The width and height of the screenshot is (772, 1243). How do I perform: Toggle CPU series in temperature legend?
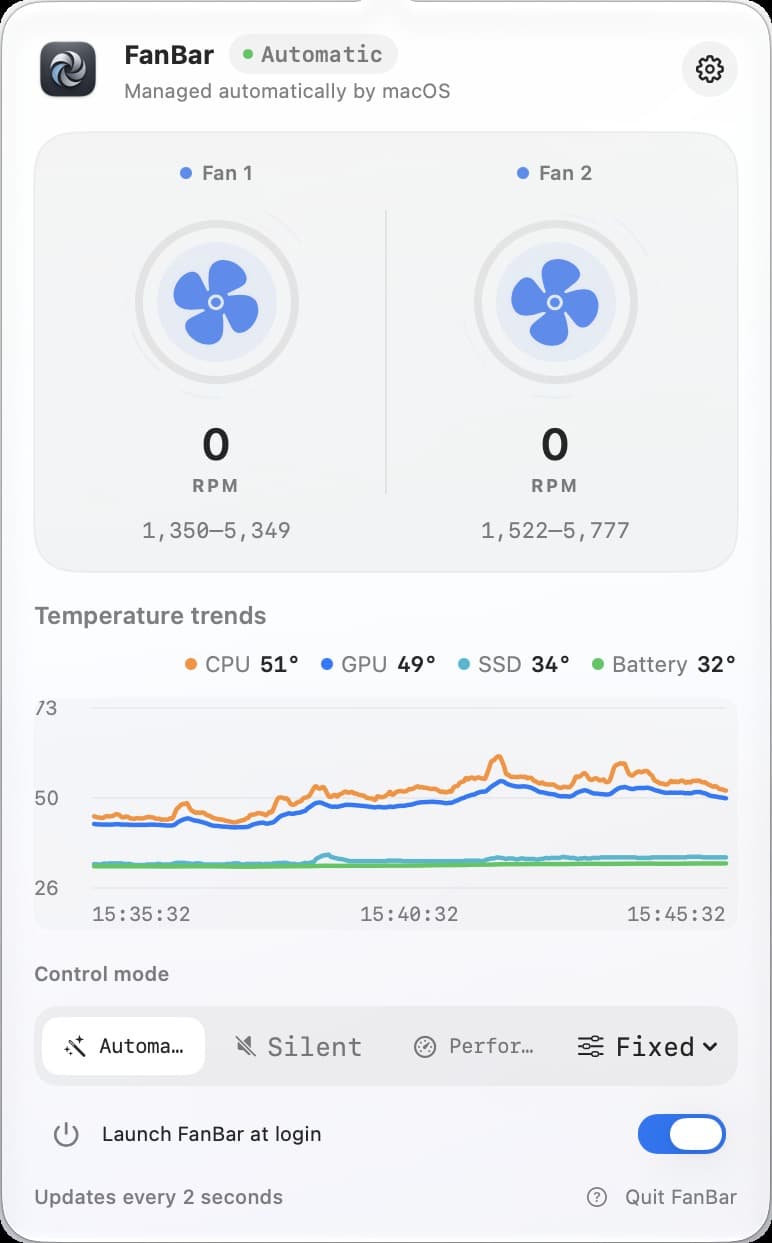point(242,664)
